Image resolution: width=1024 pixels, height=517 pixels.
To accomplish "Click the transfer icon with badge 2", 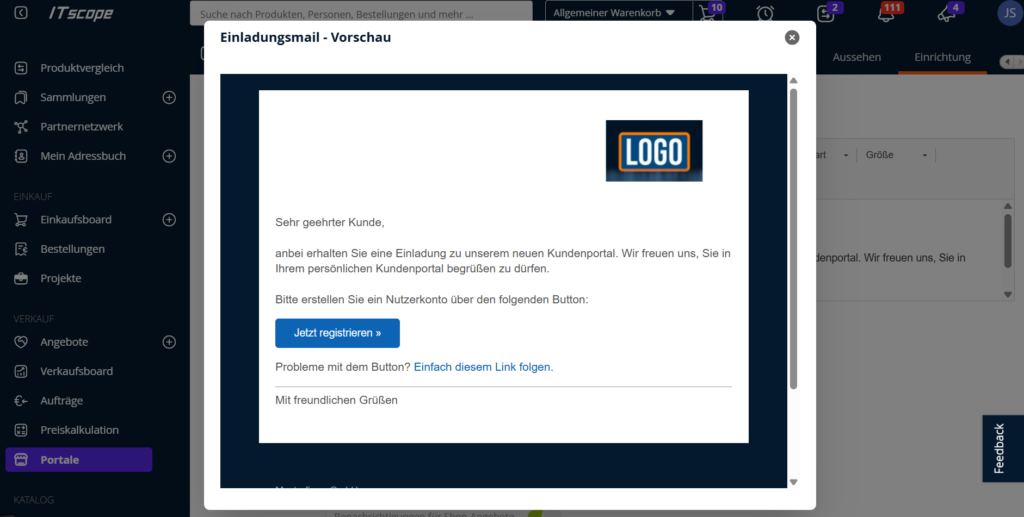I will [x=825, y=14].
